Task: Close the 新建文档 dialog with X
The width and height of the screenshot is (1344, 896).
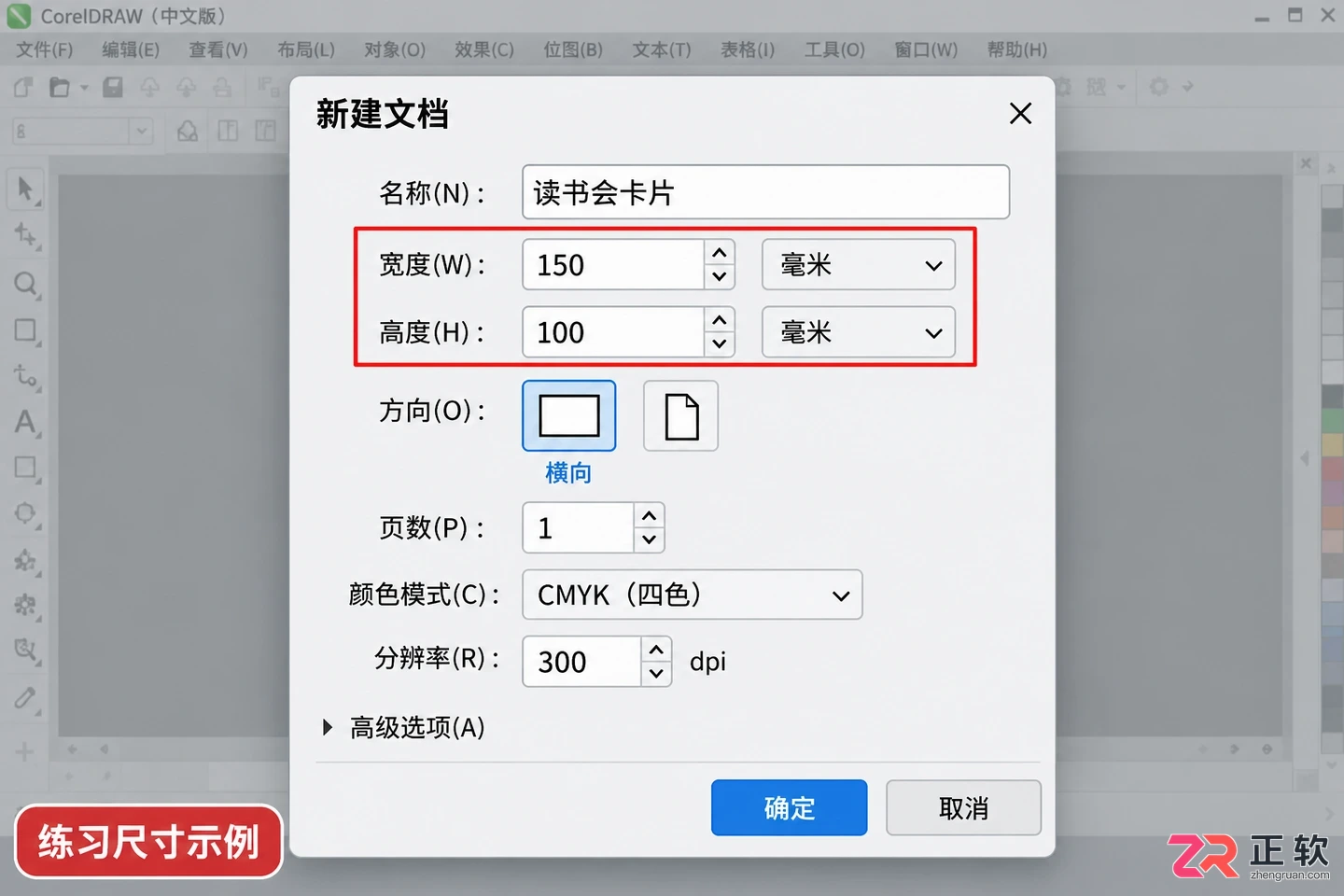Action: tap(1020, 113)
